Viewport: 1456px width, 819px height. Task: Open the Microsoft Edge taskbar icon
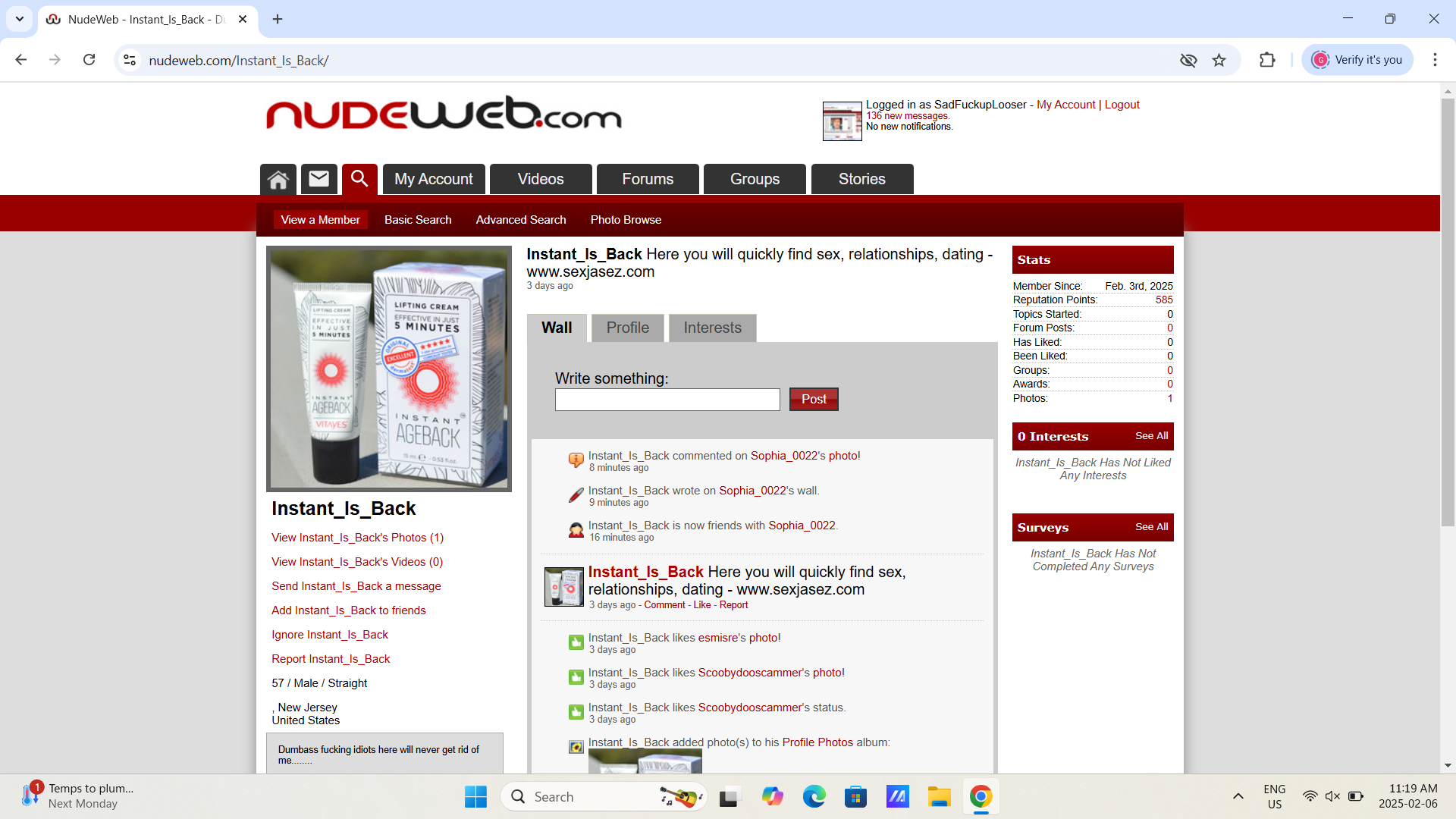coord(814,796)
